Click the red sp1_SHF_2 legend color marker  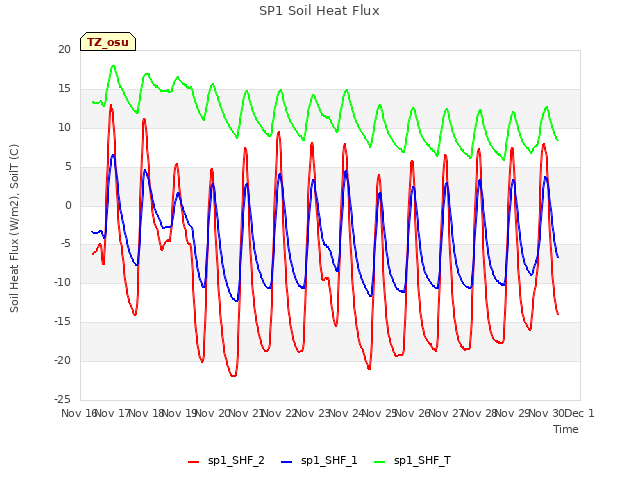[x=193, y=462]
